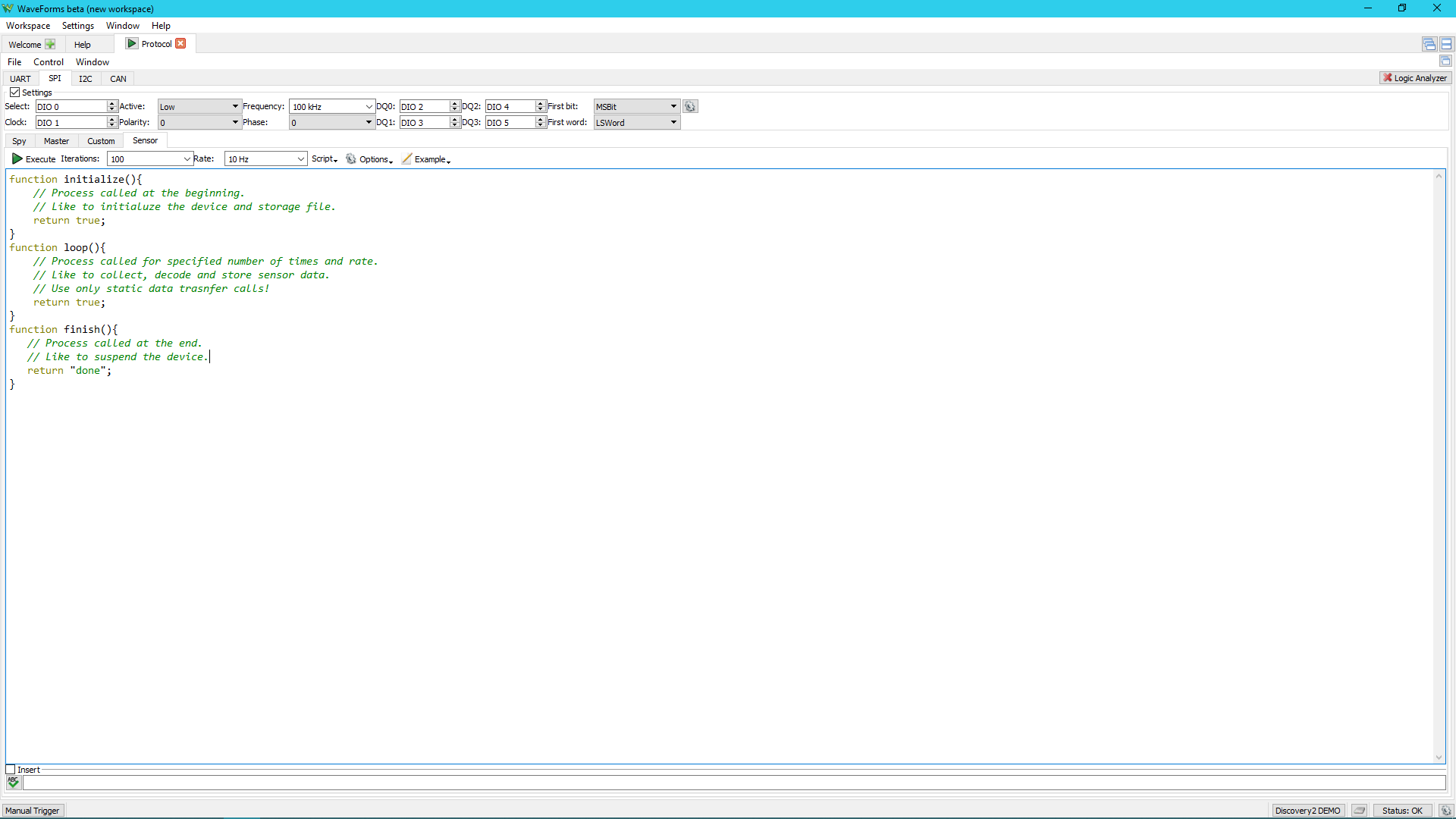Select the Custom mode tab
This screenshot has width=1456, height=819.
(x=101, y=141)
